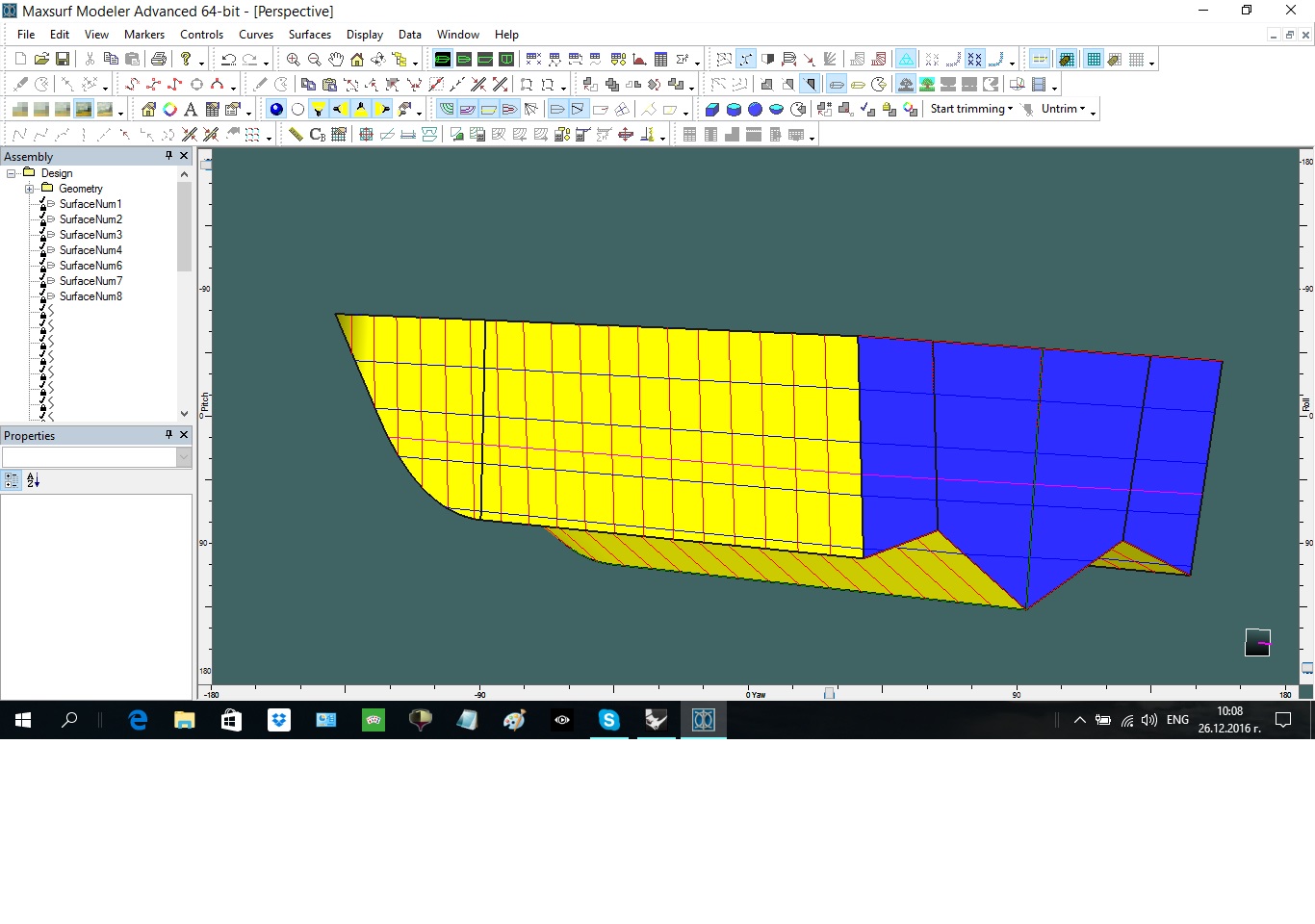Click the Save floppy disk icon
The width and height of the screenshot is (1315, 924).
[x=63, y=60]
